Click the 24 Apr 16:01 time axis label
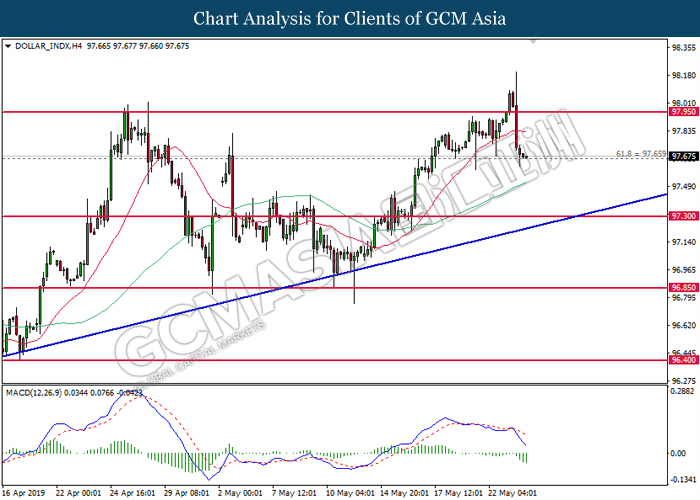The height and width of the screenshot is (500, 700). (131, 492)
